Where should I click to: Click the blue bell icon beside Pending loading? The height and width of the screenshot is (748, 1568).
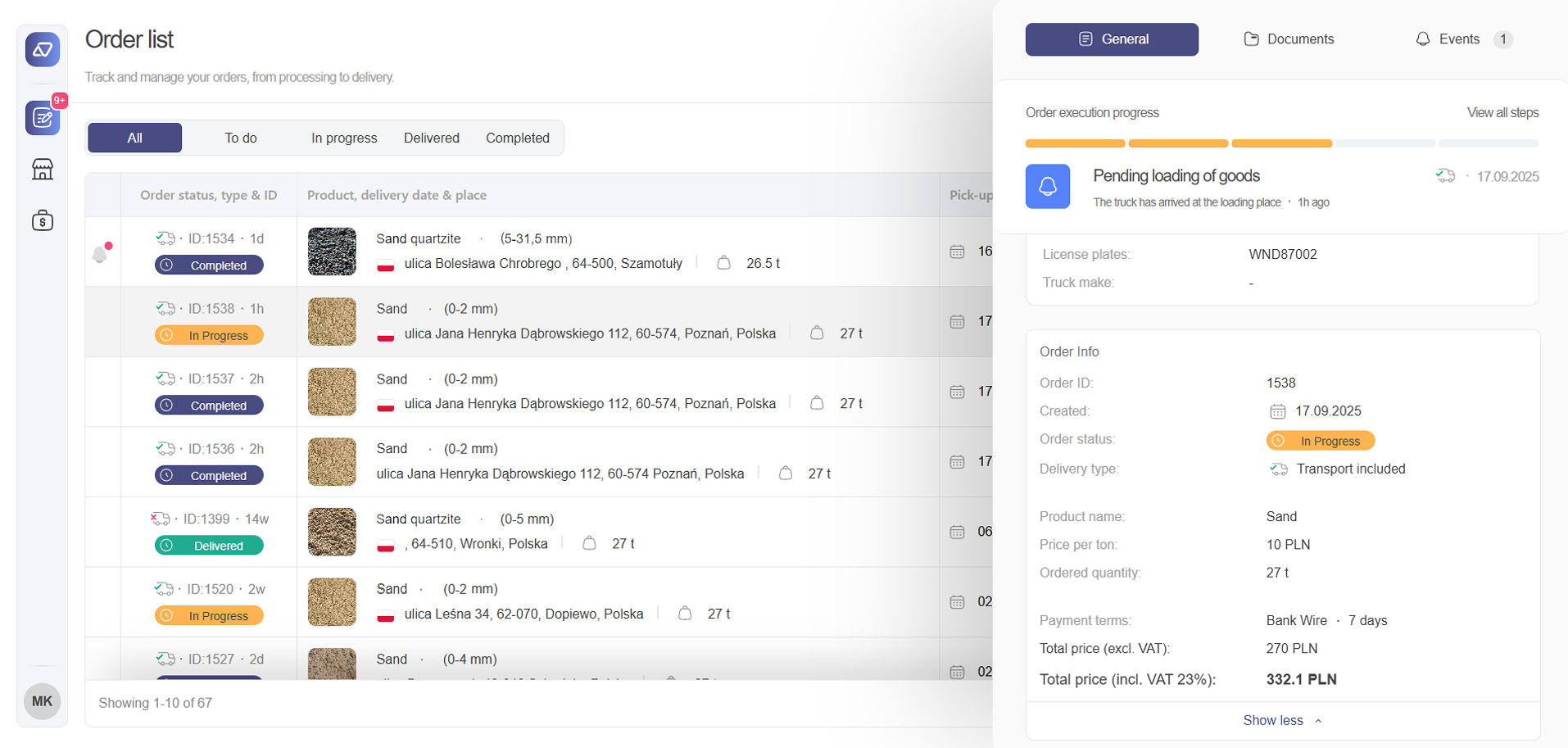pyautogui.click(x=1047, y=187)
